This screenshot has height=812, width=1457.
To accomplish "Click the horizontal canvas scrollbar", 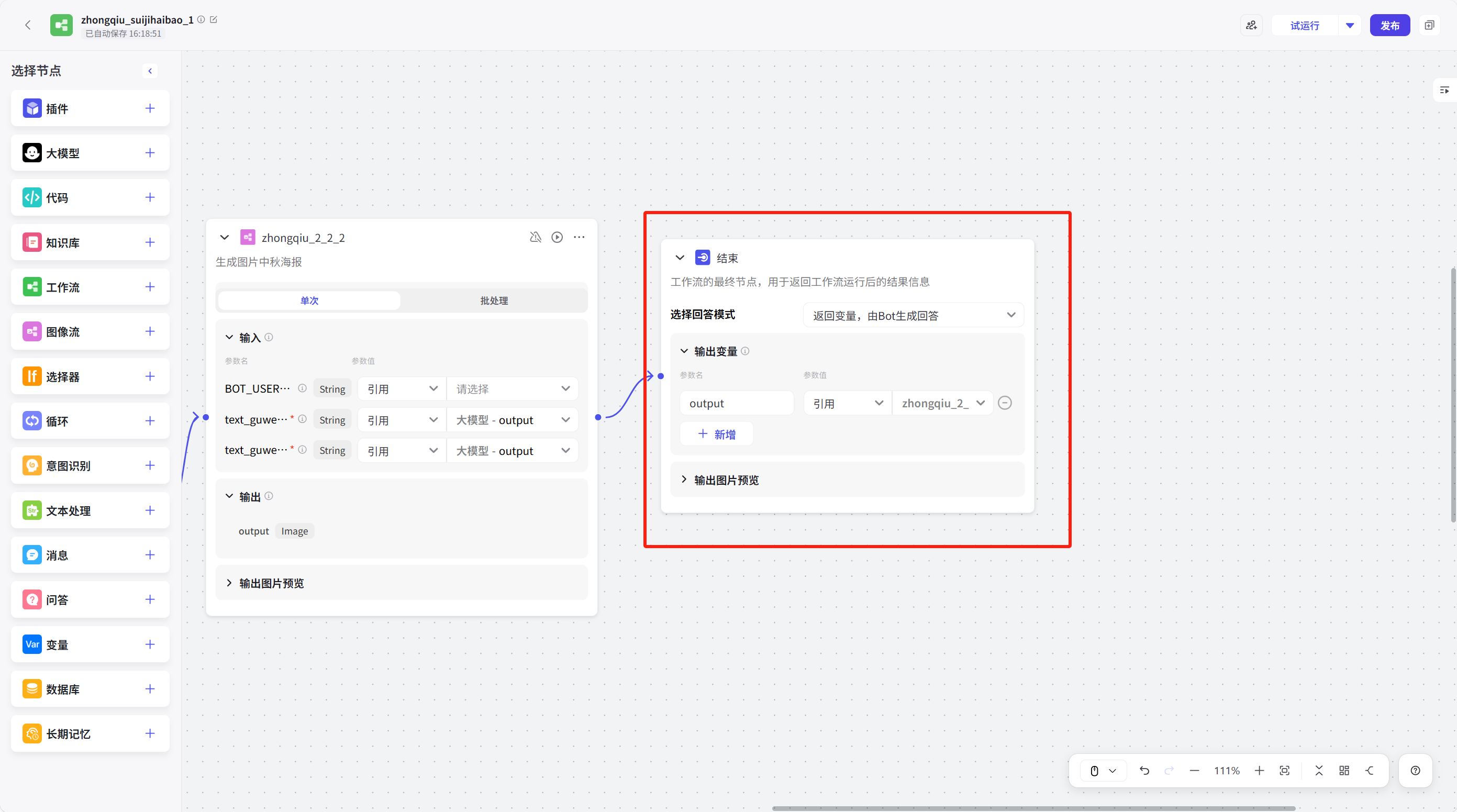I will pyautogui.click(x=1033, y=809).
